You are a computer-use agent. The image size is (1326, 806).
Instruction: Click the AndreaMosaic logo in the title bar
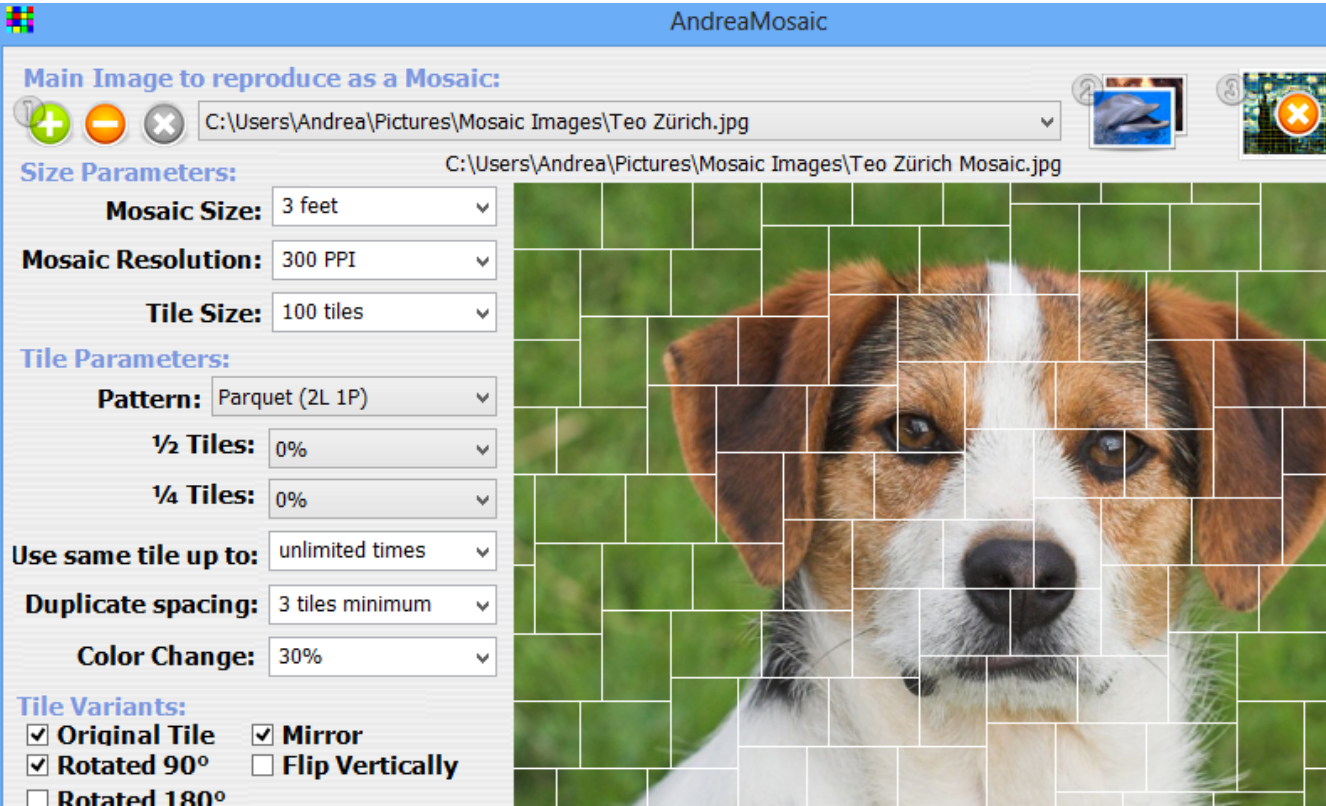point(19,20)
